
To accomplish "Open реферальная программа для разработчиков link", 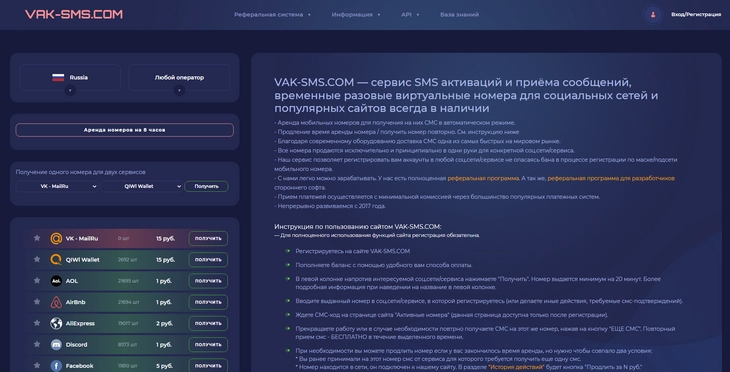I will [611, 178].
